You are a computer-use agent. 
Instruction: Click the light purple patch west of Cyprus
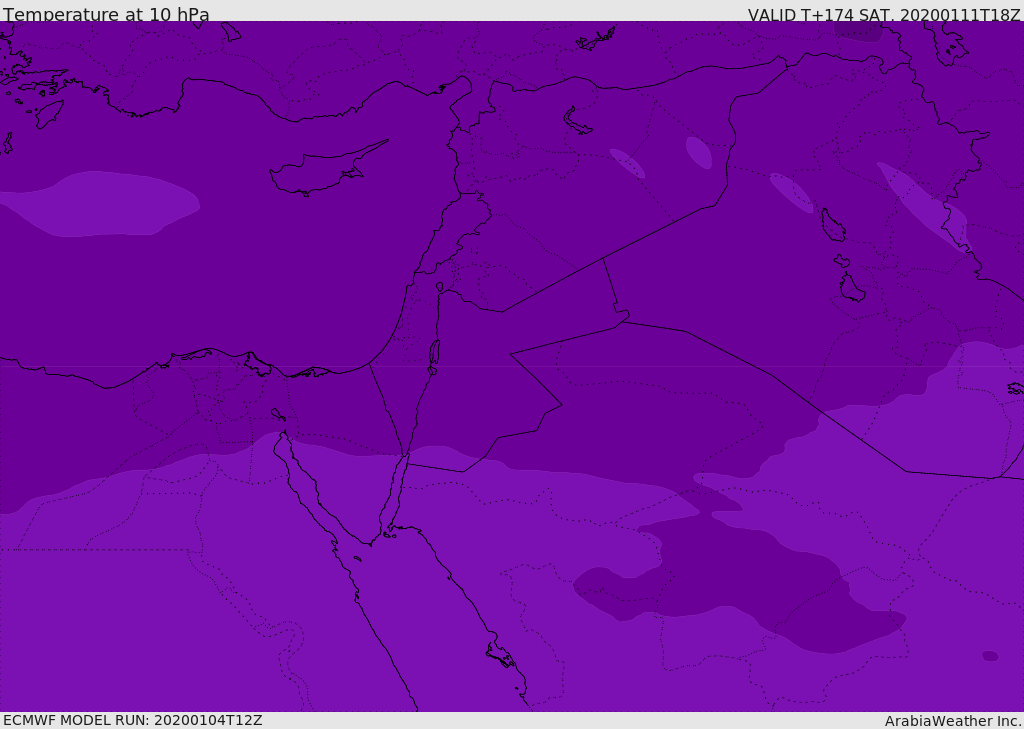[x=98, y=203]
